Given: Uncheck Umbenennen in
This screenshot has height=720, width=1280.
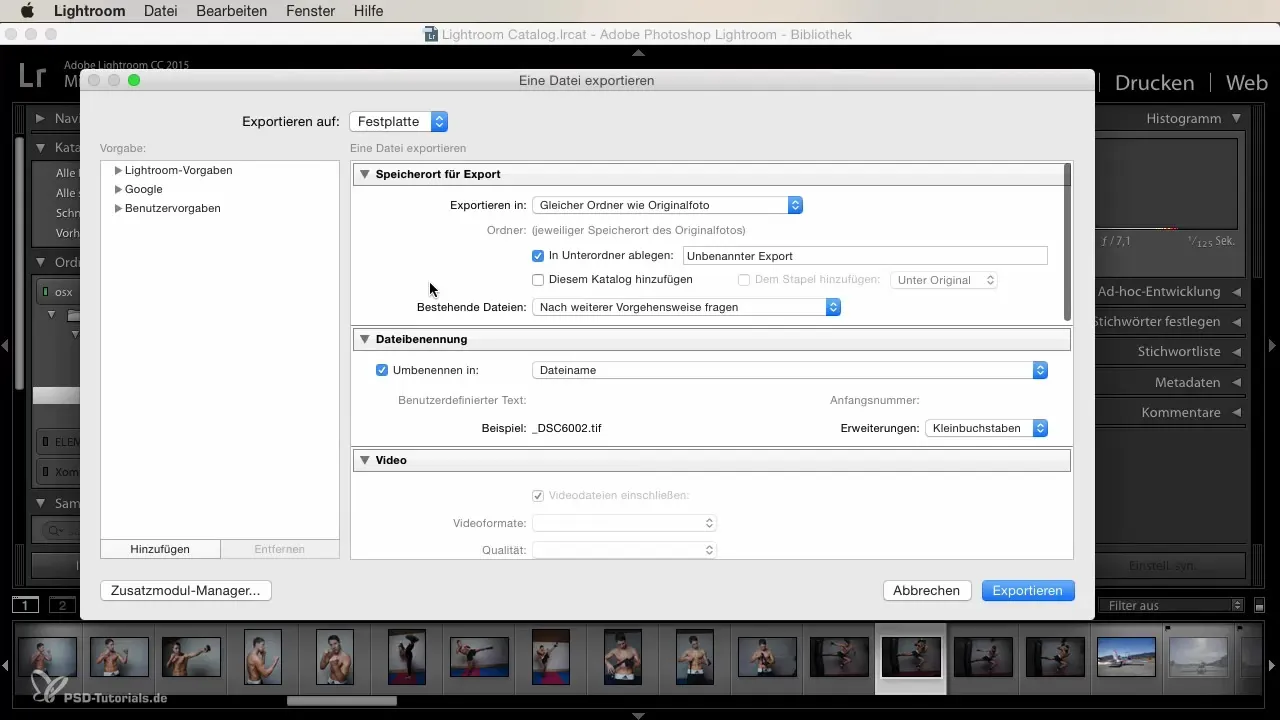Looking at the screenshot, I should 381,370.
